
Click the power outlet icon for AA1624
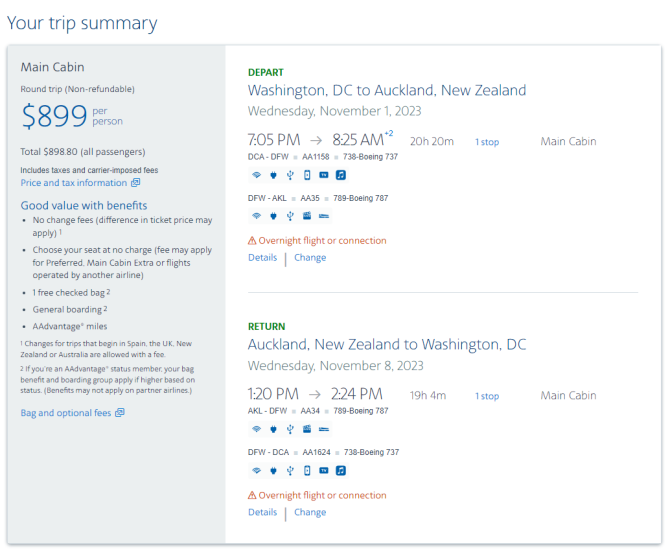pos(273,470)
